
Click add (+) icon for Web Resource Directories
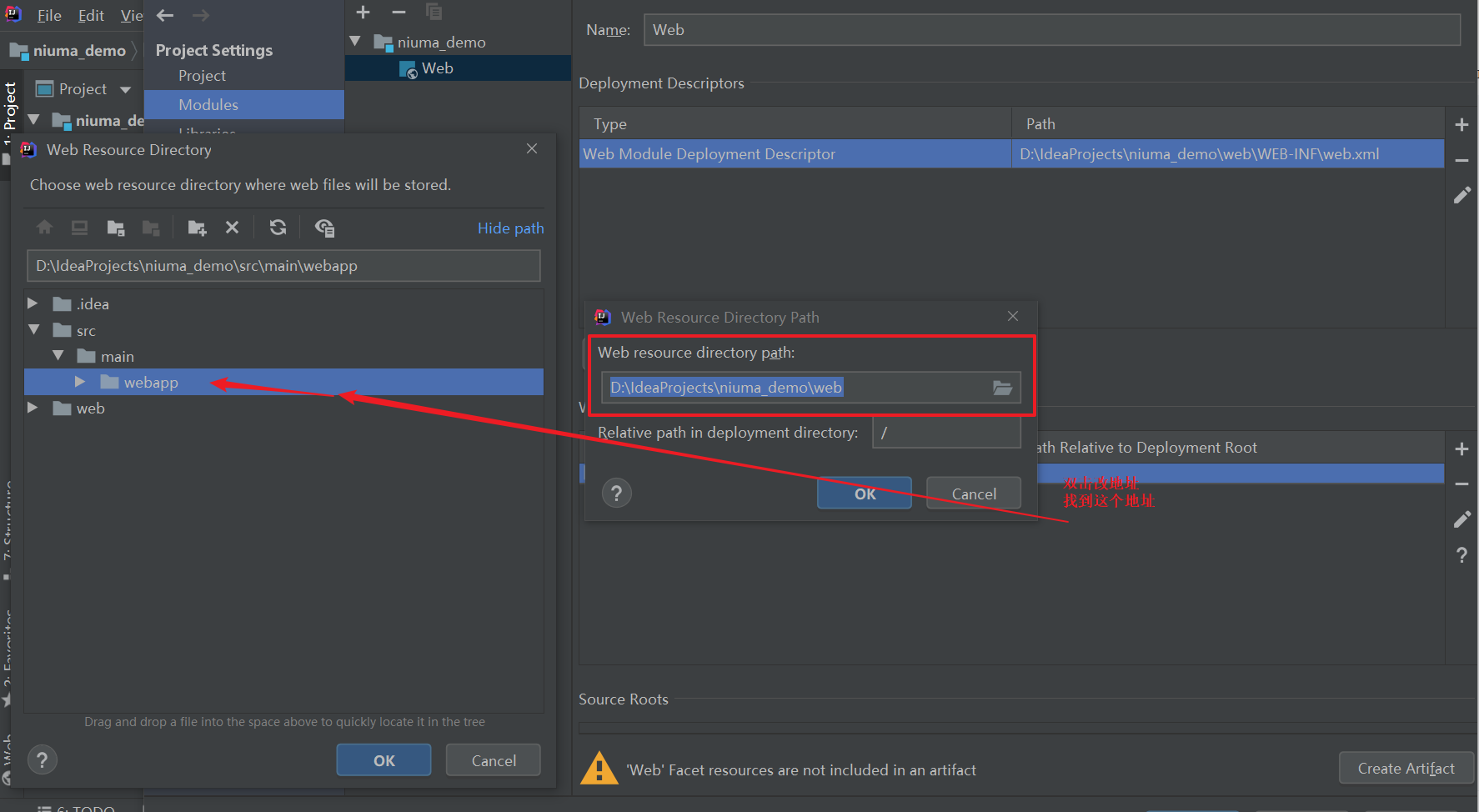1461,449
